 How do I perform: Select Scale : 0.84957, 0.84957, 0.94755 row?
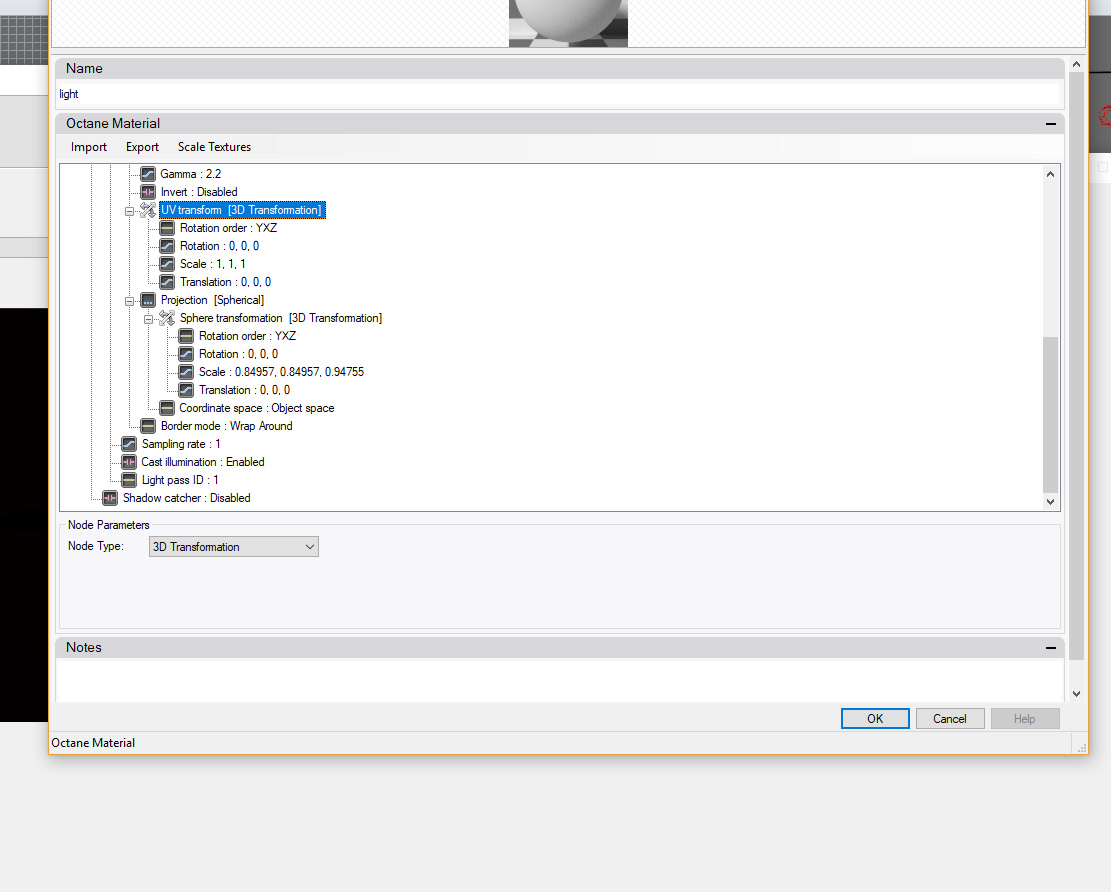click(281, 372)
